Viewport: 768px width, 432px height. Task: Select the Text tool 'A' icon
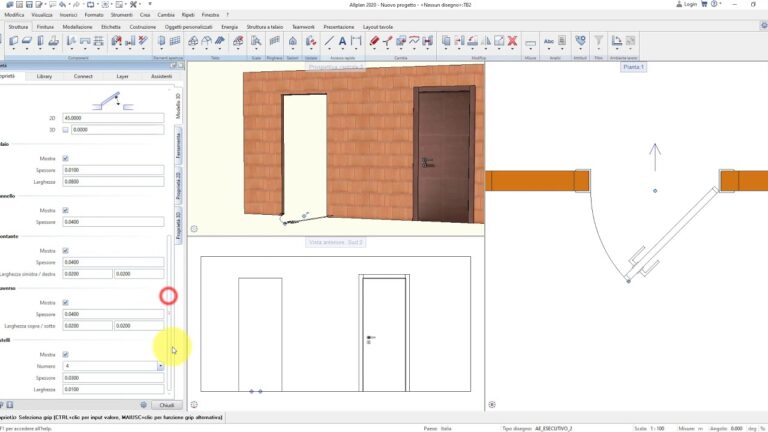click(342, 41)
